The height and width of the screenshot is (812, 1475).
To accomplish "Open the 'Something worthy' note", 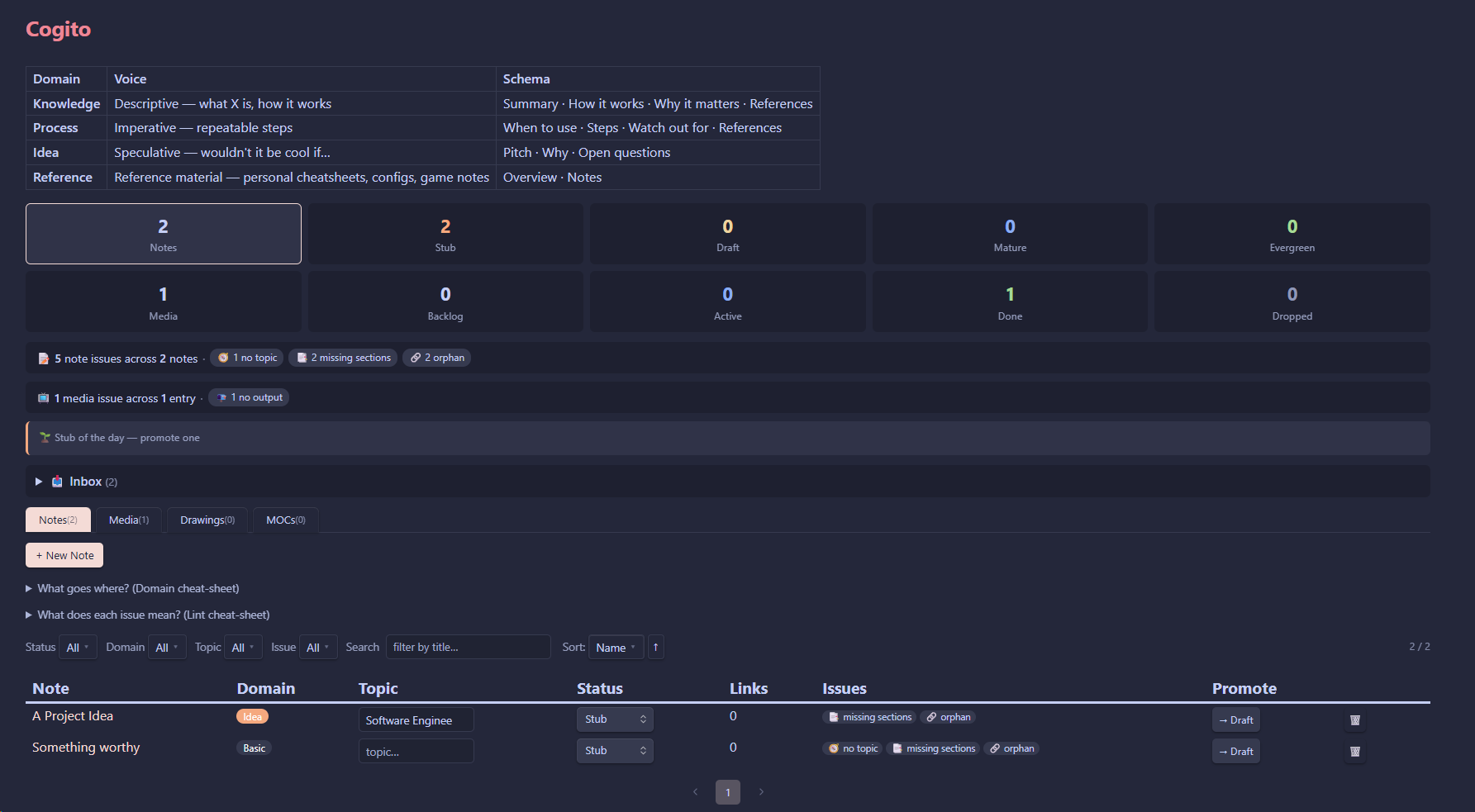I will coord(86,748).
